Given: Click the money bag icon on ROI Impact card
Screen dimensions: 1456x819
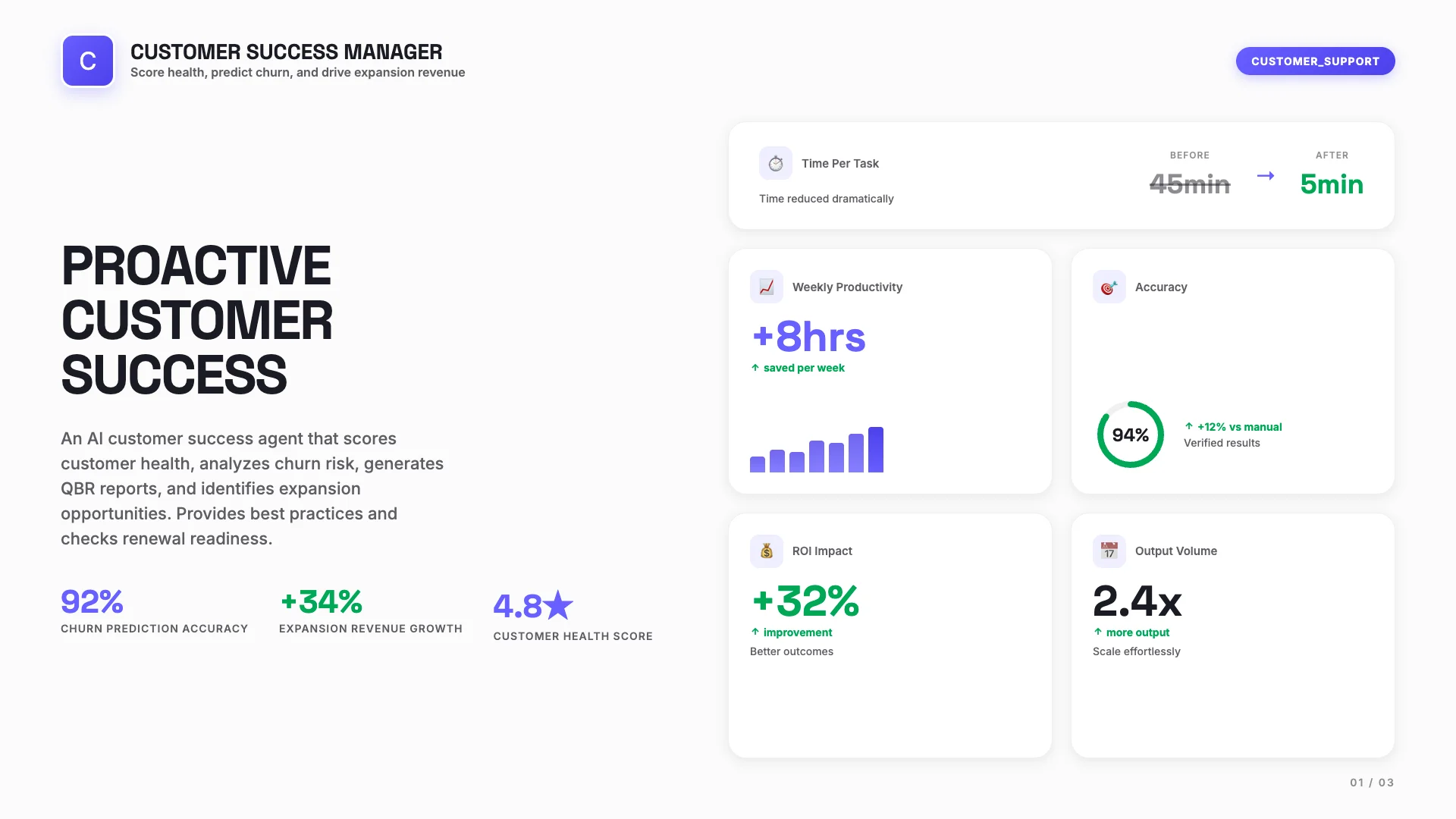Looking at the screenshot, I should [x=767, y=551].
